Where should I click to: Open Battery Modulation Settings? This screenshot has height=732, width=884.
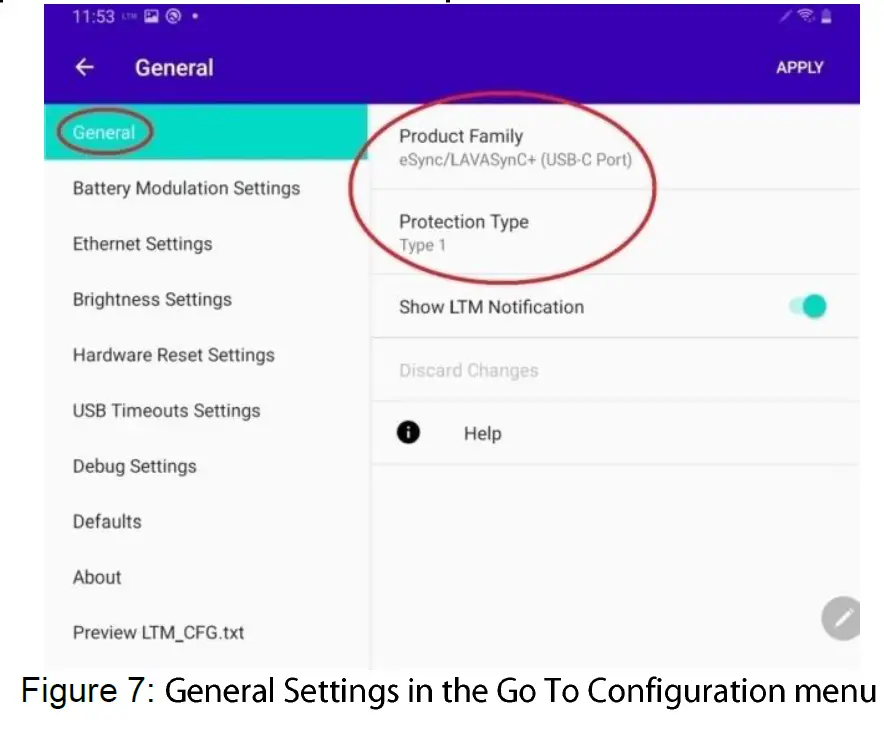(x=186, y=188)
